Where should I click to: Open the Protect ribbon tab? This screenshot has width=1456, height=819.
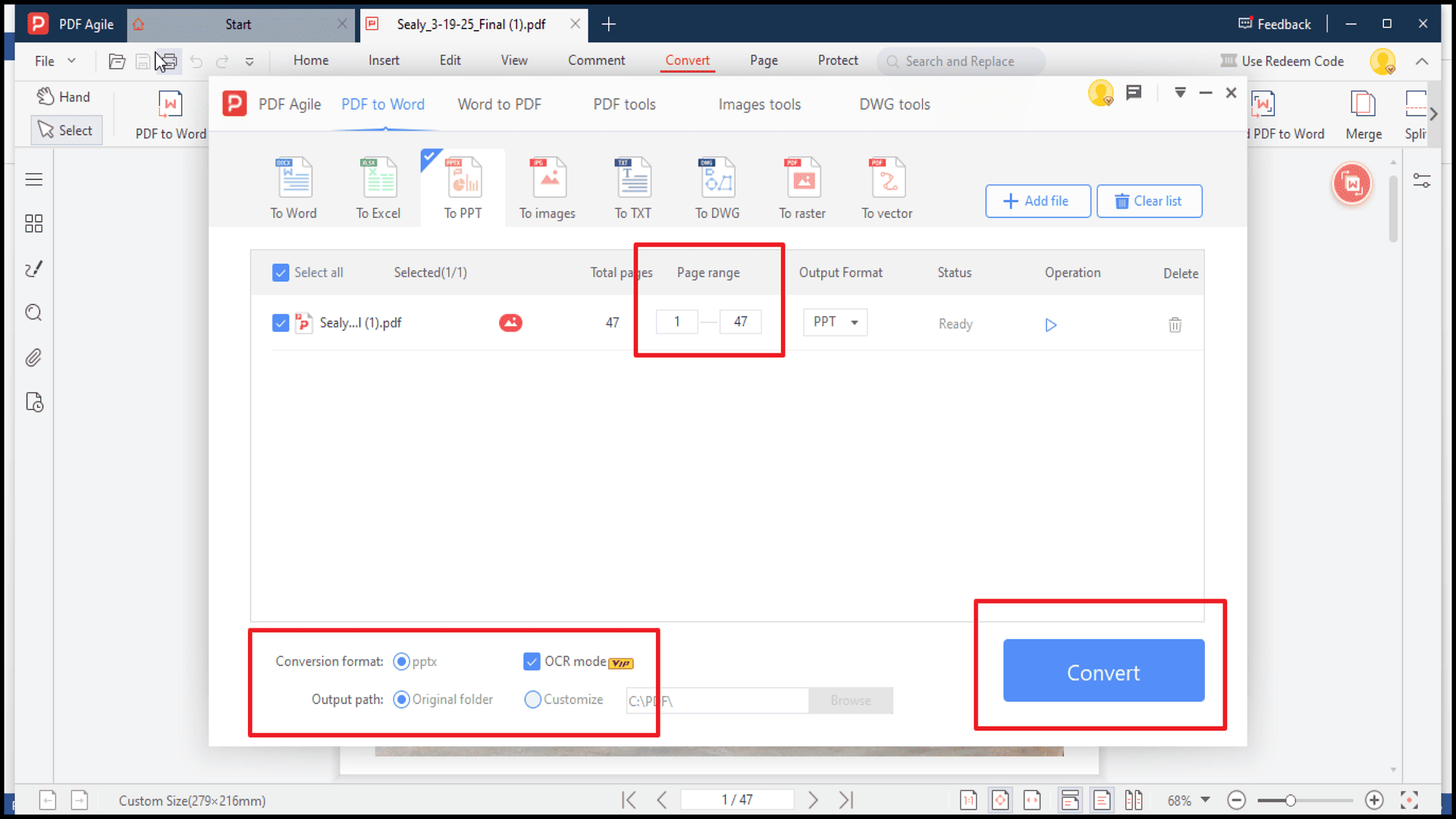(838, 61)
